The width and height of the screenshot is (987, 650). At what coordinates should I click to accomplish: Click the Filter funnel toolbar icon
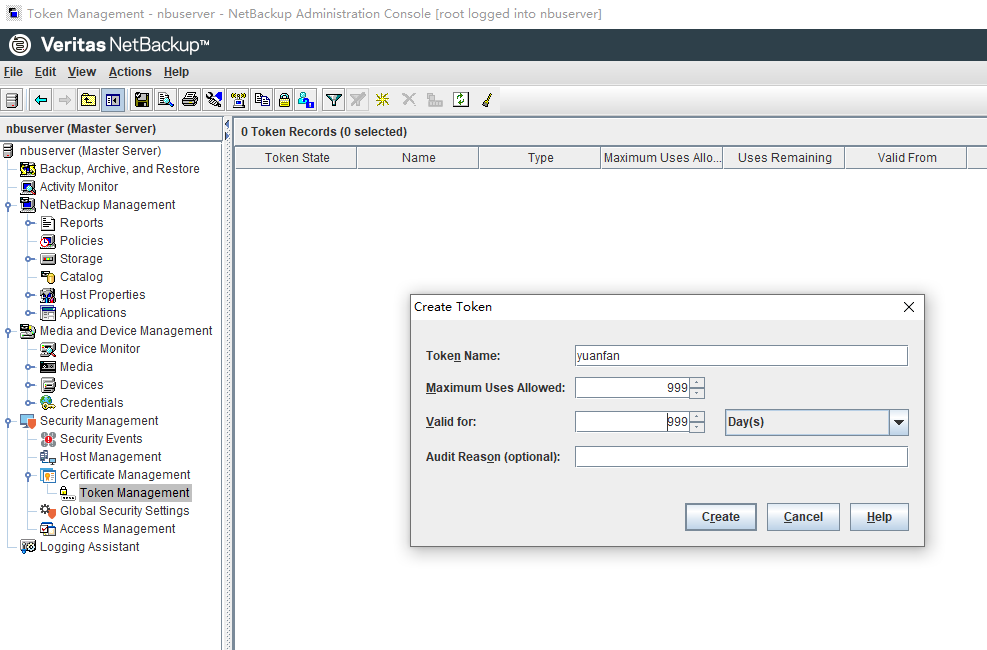point(333,100)
